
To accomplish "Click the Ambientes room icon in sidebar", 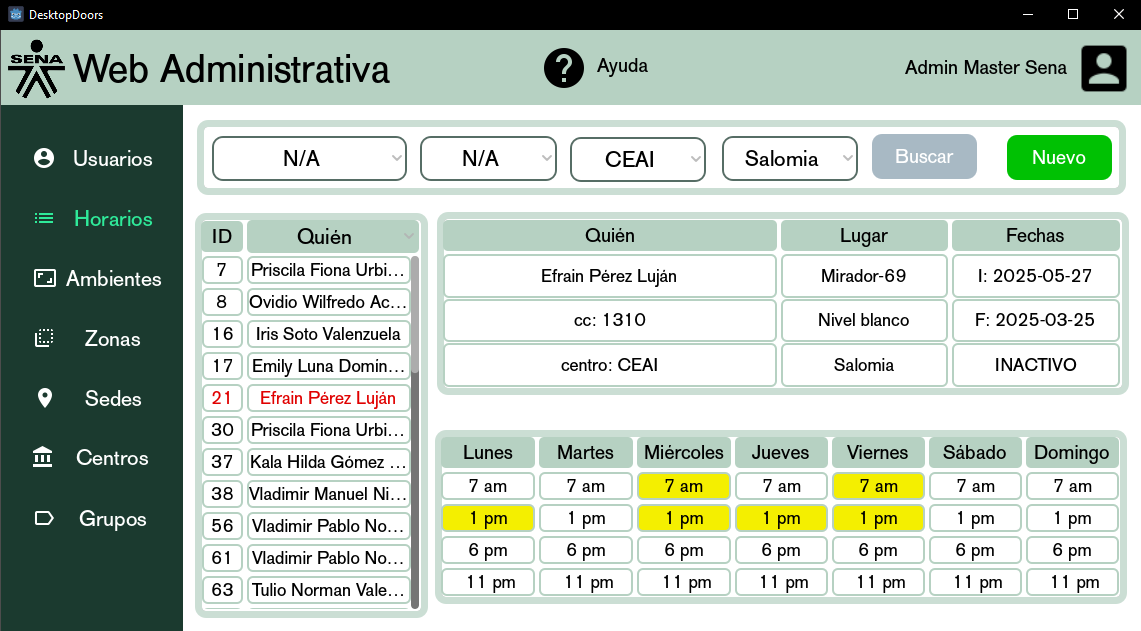I will (44, 278).
